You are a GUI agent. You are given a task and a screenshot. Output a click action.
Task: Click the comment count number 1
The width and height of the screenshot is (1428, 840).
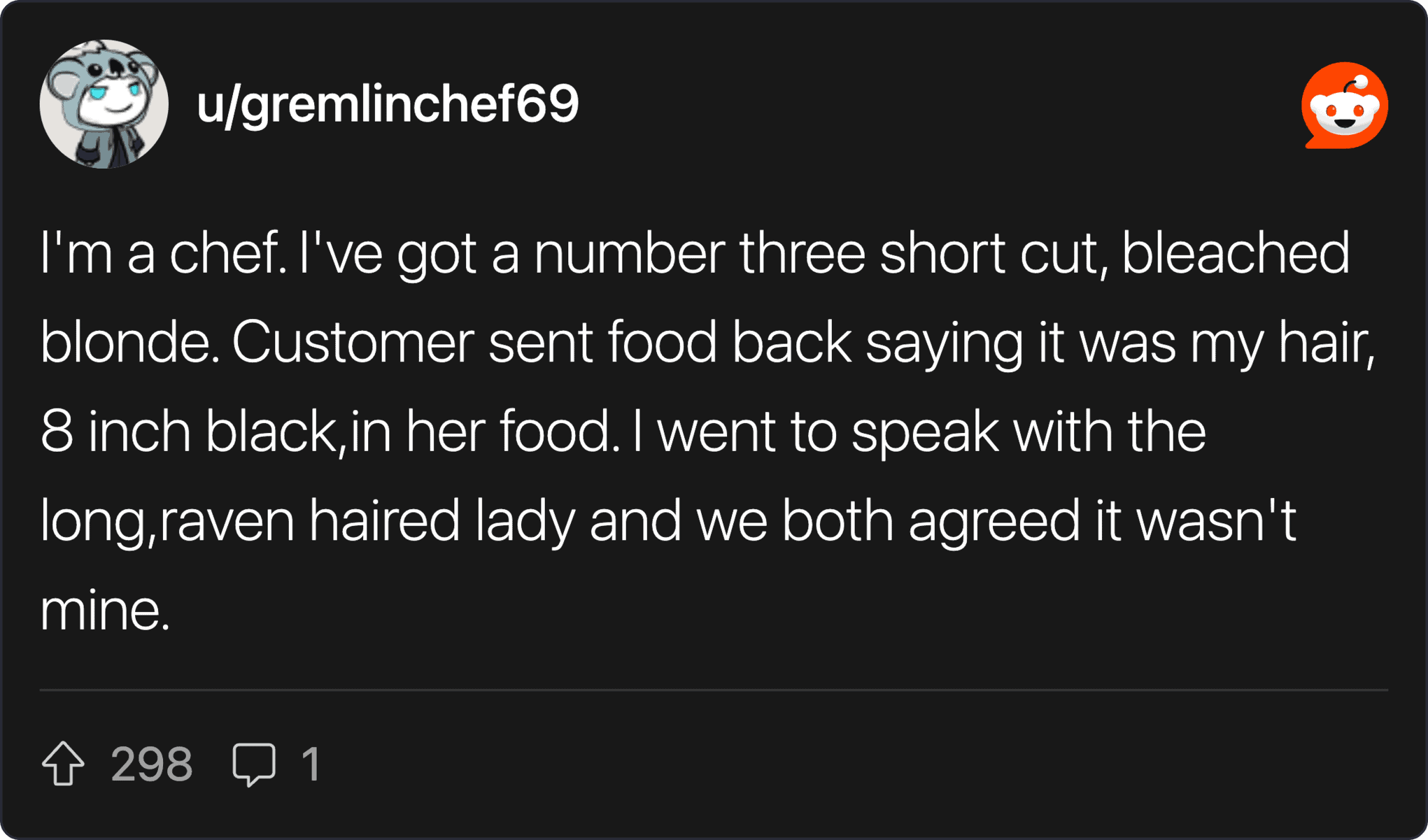pyautogui.click(x=311, y=764)
